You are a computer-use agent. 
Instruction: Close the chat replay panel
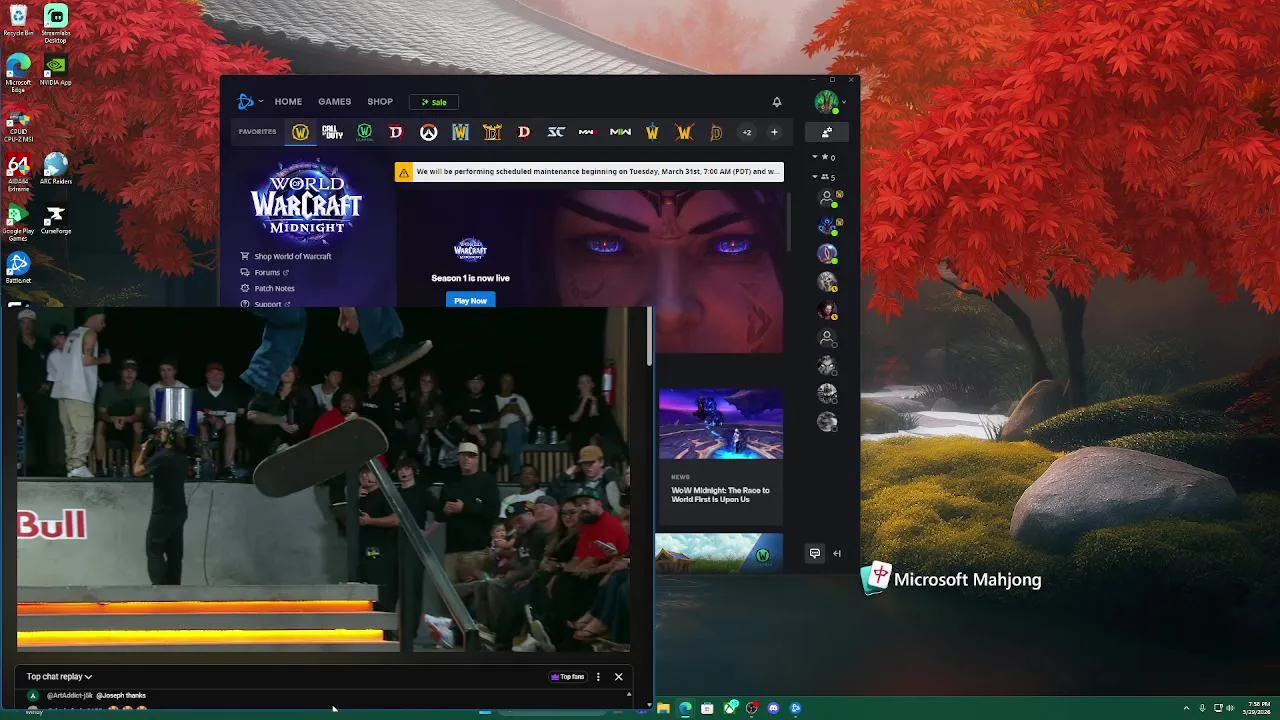click(x=618, y=677)
